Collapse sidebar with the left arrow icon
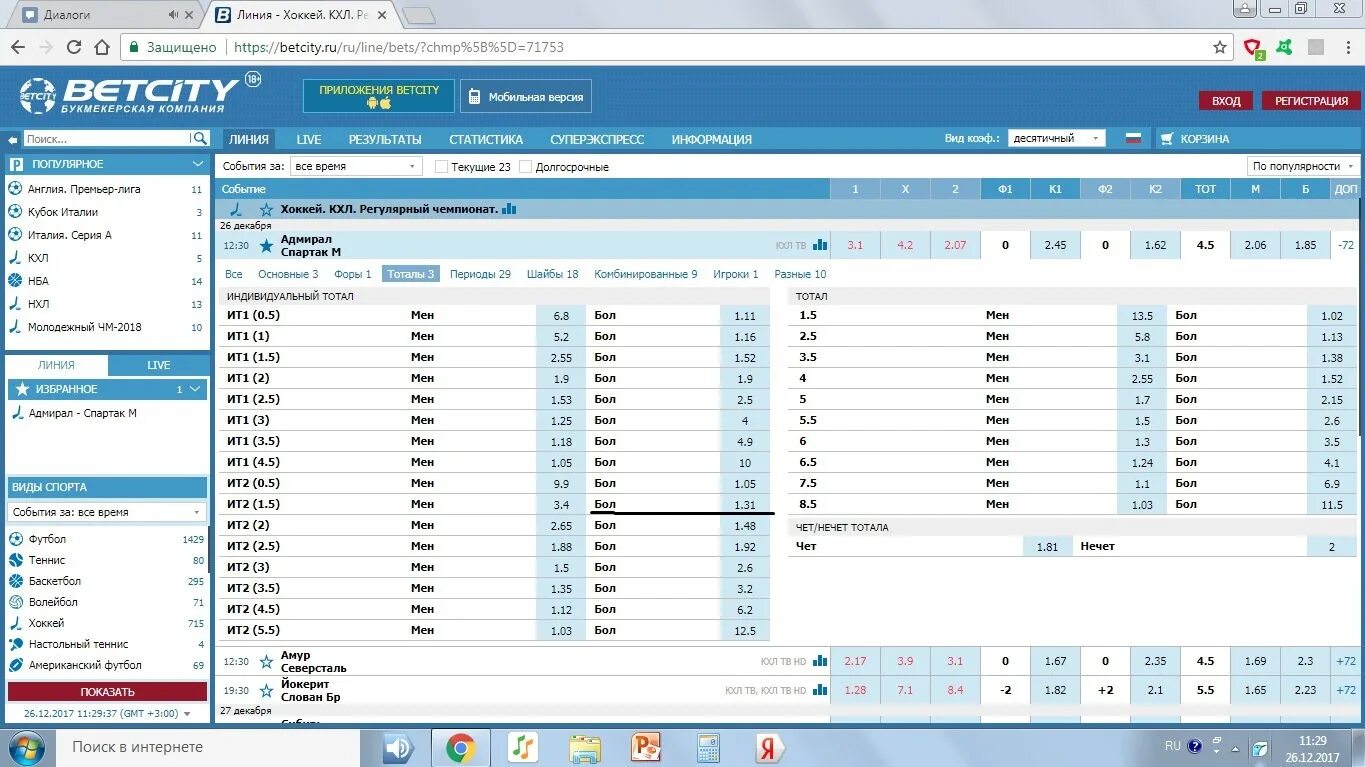Image resolution: width=1365 pixels, height=767 pixels. click(x=13, y=139)
